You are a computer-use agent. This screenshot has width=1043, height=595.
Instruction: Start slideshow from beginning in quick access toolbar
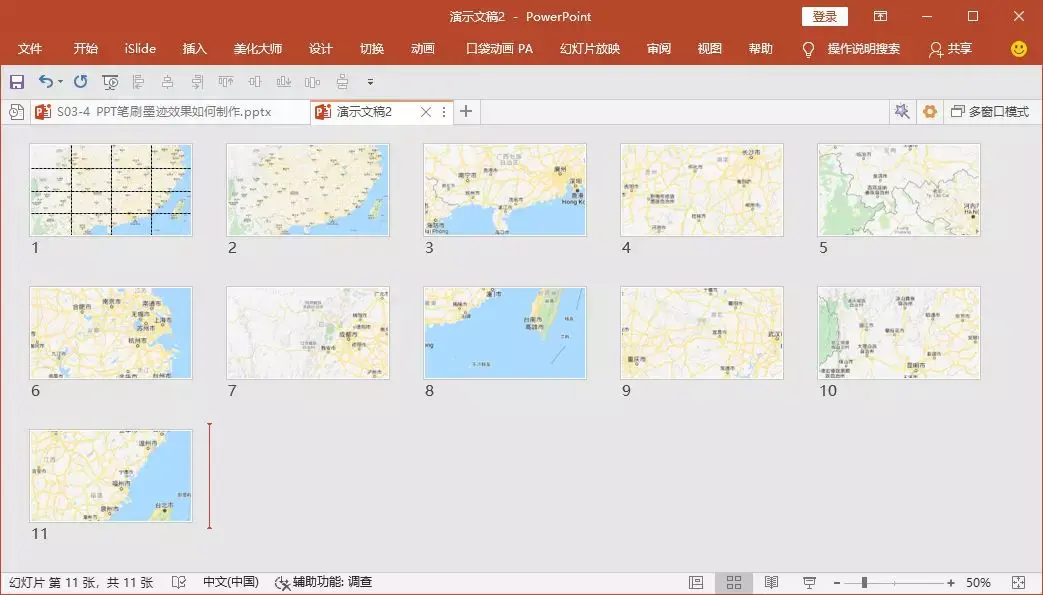coord(110,82)
